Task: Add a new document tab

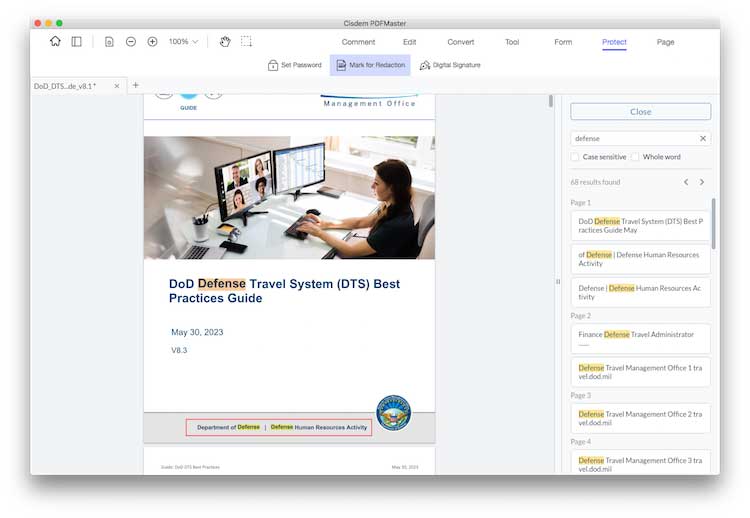Action: [x=136, y=85]
